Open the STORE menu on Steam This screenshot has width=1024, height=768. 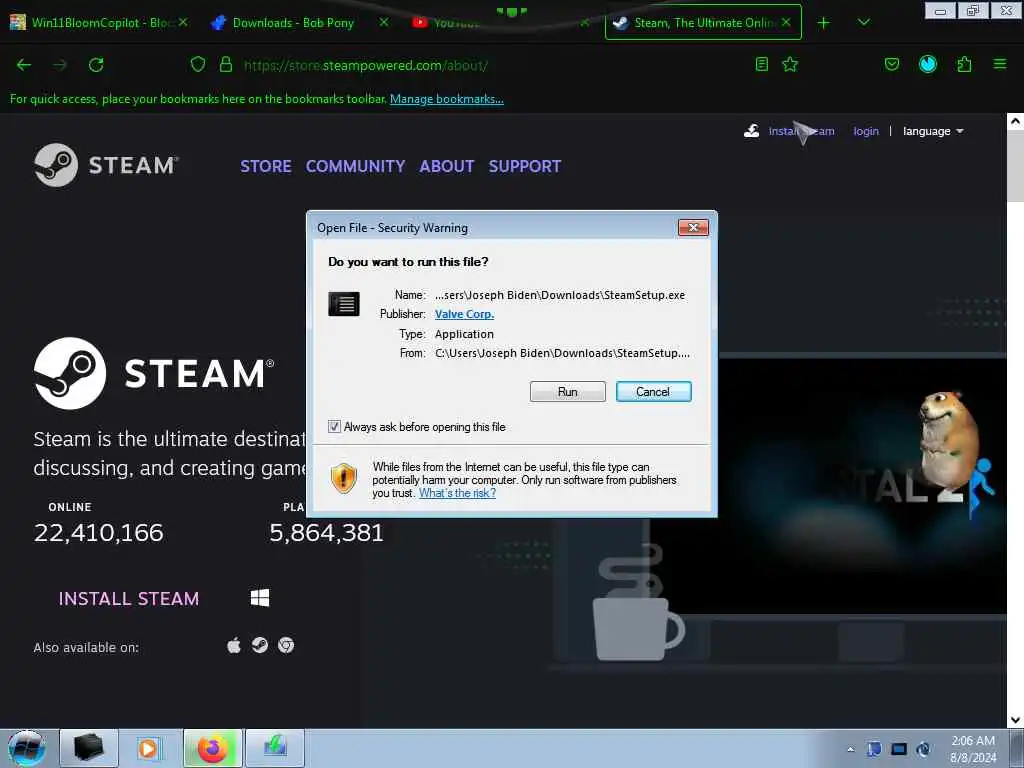point(266,167)
